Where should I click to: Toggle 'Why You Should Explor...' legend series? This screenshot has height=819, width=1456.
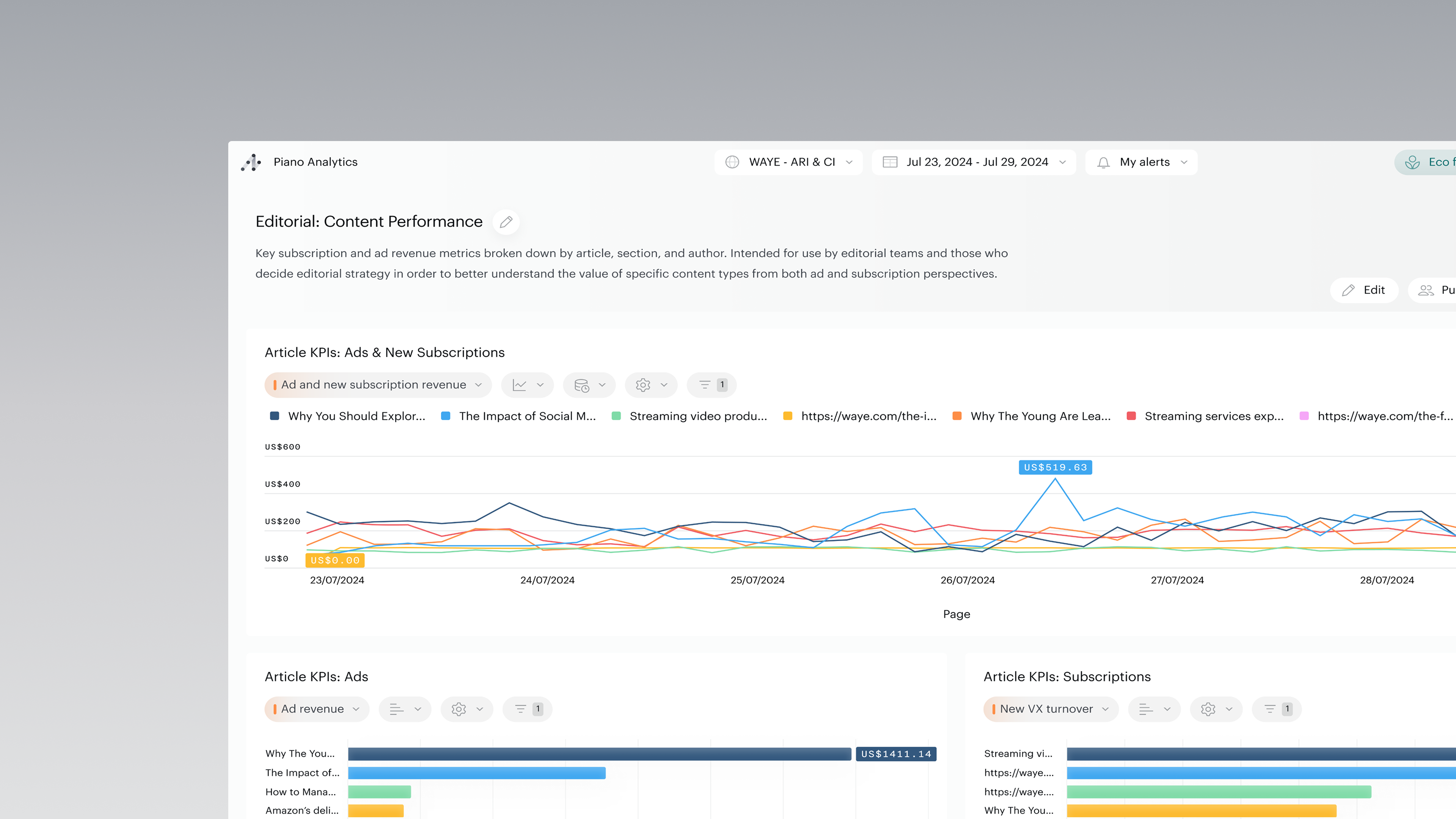point(356,416)
